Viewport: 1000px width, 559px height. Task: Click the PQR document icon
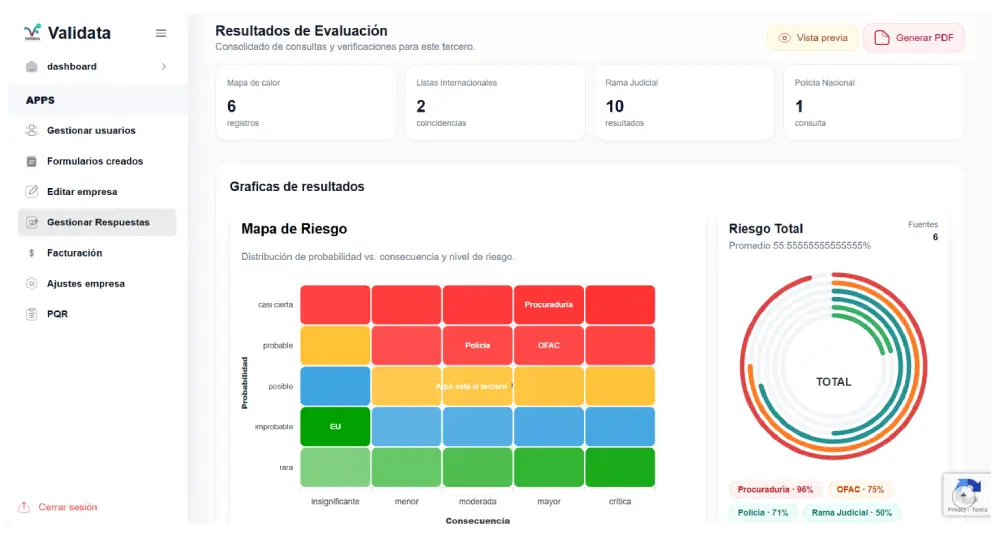pyautogui.click(x=31, y=314)
